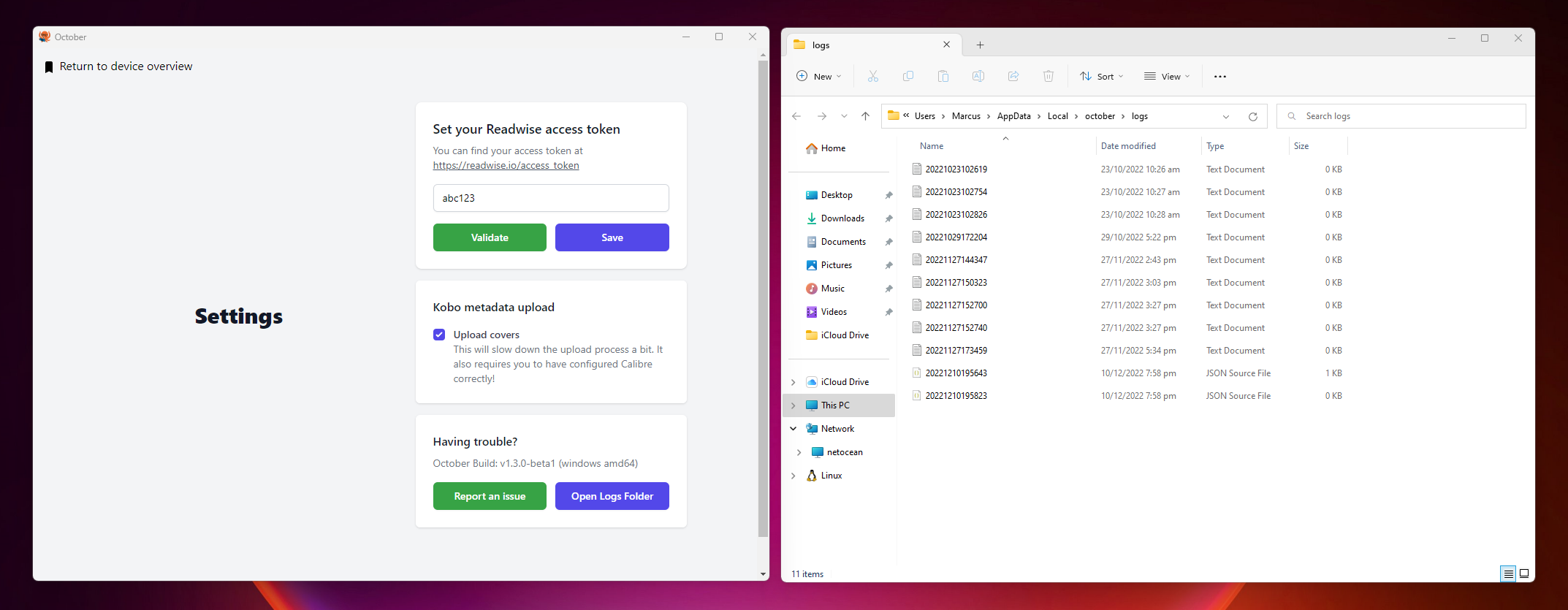
Task: Click the Paste clipboard icon
Action: pos(943,76)
